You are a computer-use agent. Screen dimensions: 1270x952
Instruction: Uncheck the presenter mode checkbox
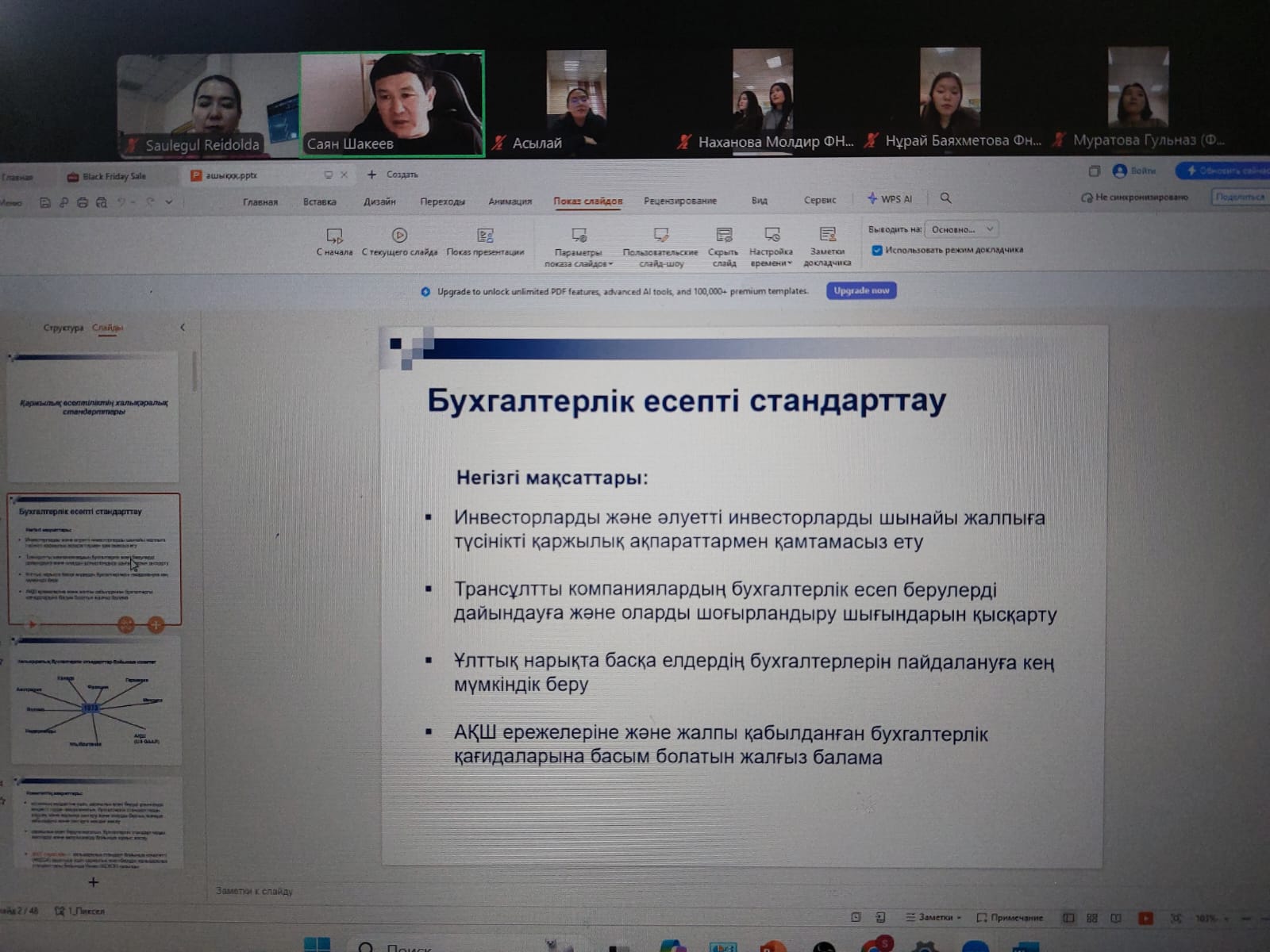coord(877,251)
